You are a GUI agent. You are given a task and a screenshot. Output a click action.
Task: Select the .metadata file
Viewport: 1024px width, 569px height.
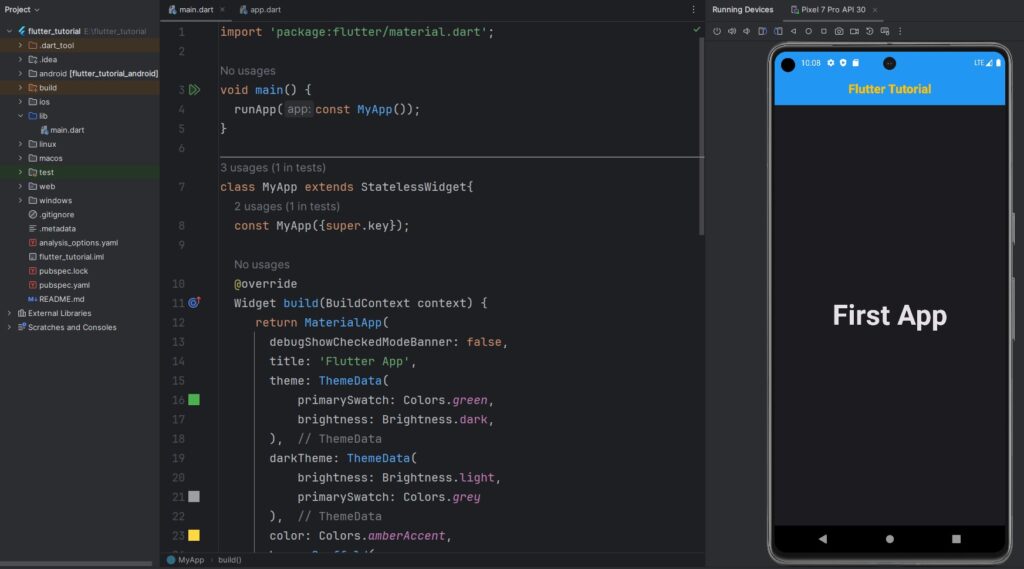click(x=52, y=229)
